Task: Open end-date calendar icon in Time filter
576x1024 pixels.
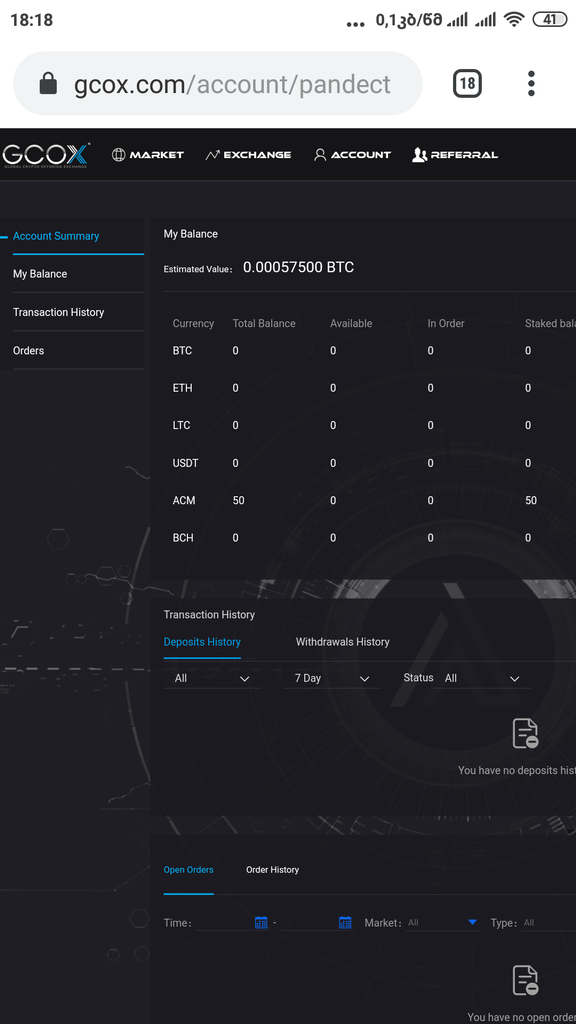Action: [x=345, y=923]
